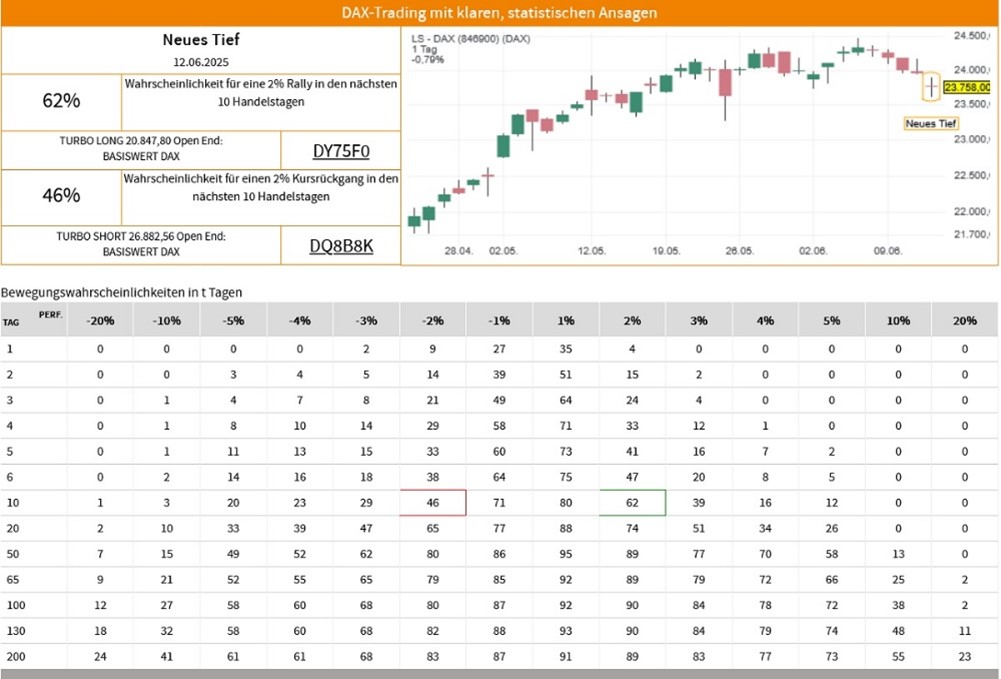
Task: Click the 26.05. date label on the chart axis
Action: (x=739, y=251)
